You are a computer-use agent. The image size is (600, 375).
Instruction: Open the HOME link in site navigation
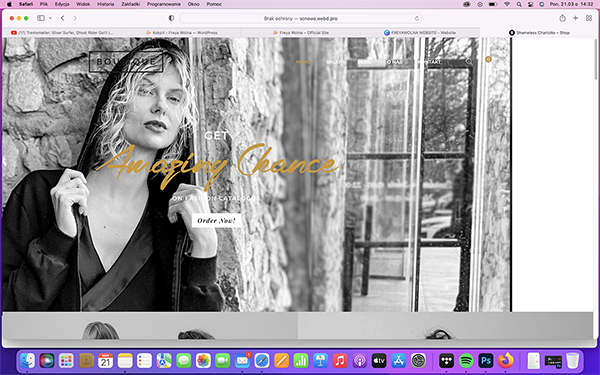(x=303, y=62)
